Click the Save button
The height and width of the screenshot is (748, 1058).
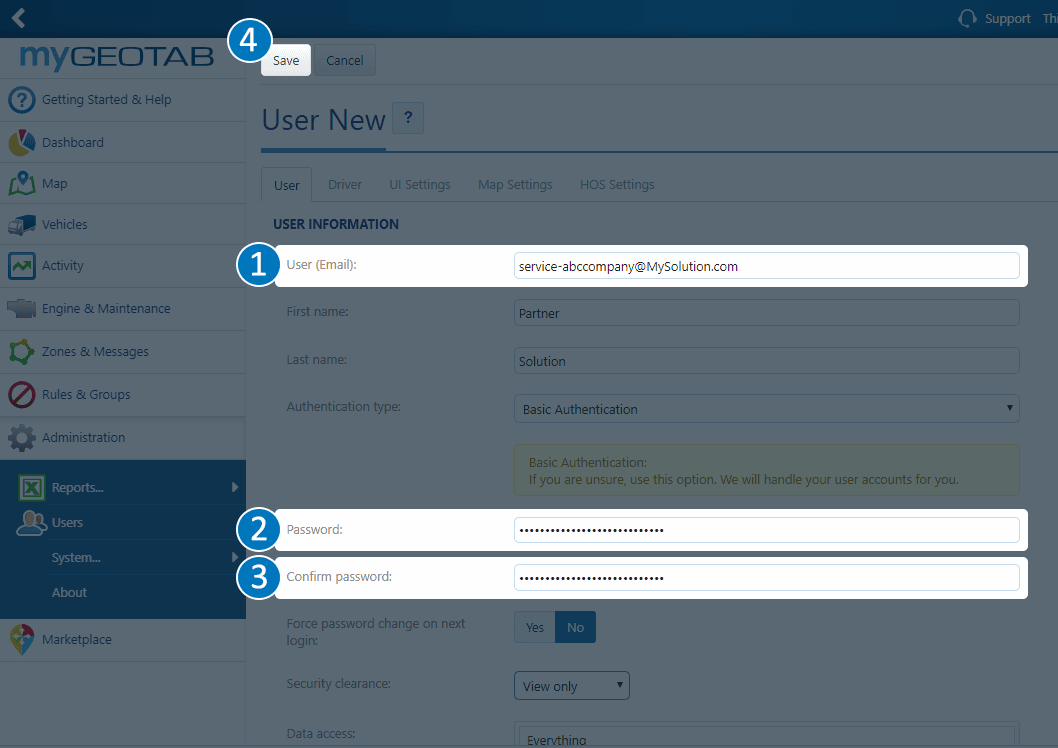pos(286,60)
